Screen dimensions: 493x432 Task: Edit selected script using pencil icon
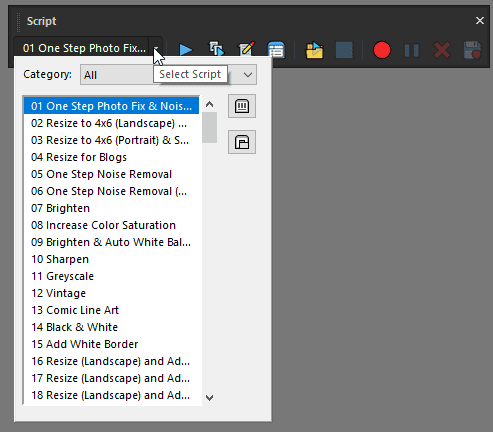click(x=246, y=49)
